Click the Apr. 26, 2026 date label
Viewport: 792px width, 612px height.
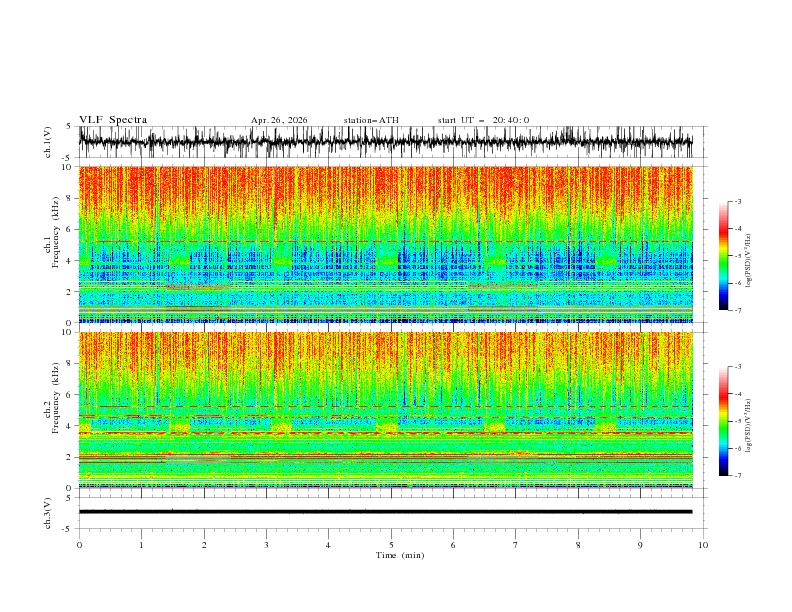[x=279, y=120]
